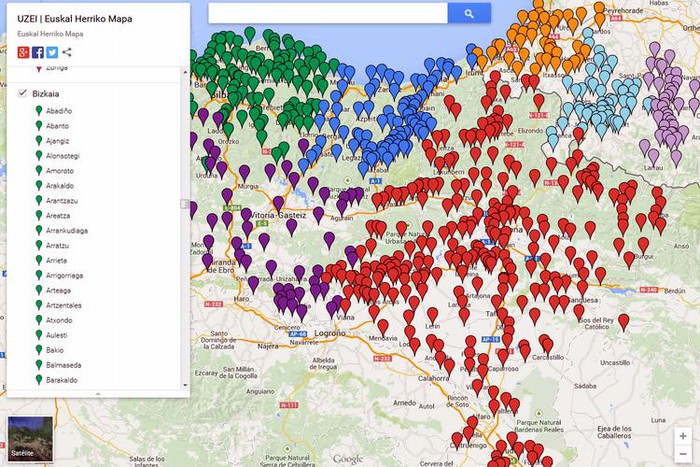The image size is (700, 467).
Task: Select Arrankudiaga in the list
Action: (67, 230)
